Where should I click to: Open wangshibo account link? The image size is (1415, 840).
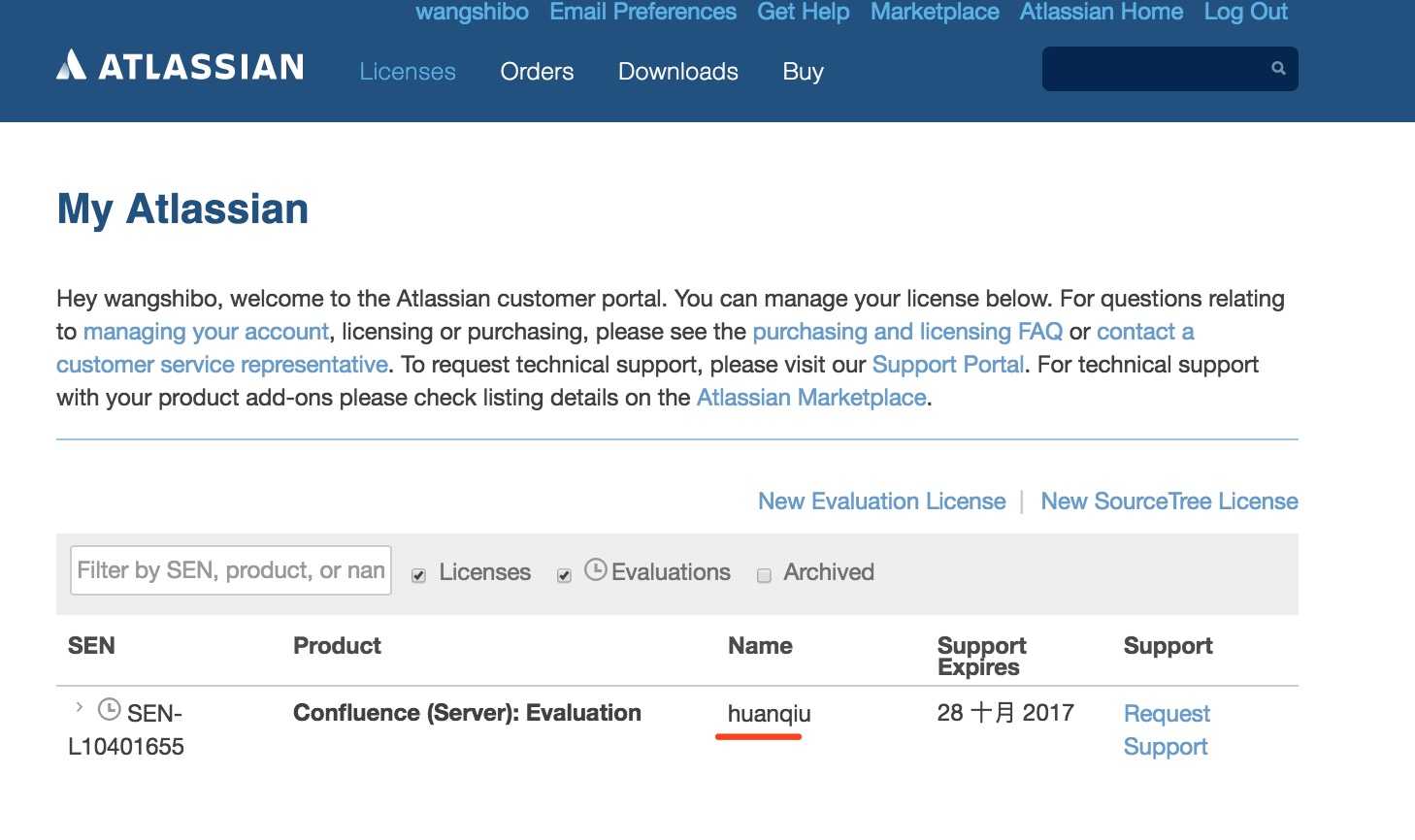click(x=472, y=12)
